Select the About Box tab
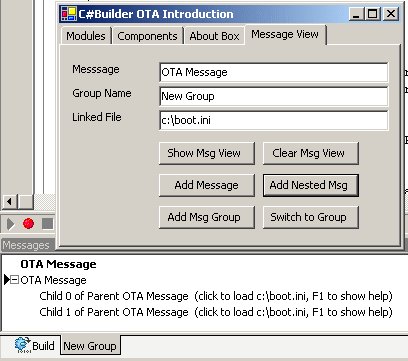The width and height of the screenshot is (408, 361). tap(214, 36)
